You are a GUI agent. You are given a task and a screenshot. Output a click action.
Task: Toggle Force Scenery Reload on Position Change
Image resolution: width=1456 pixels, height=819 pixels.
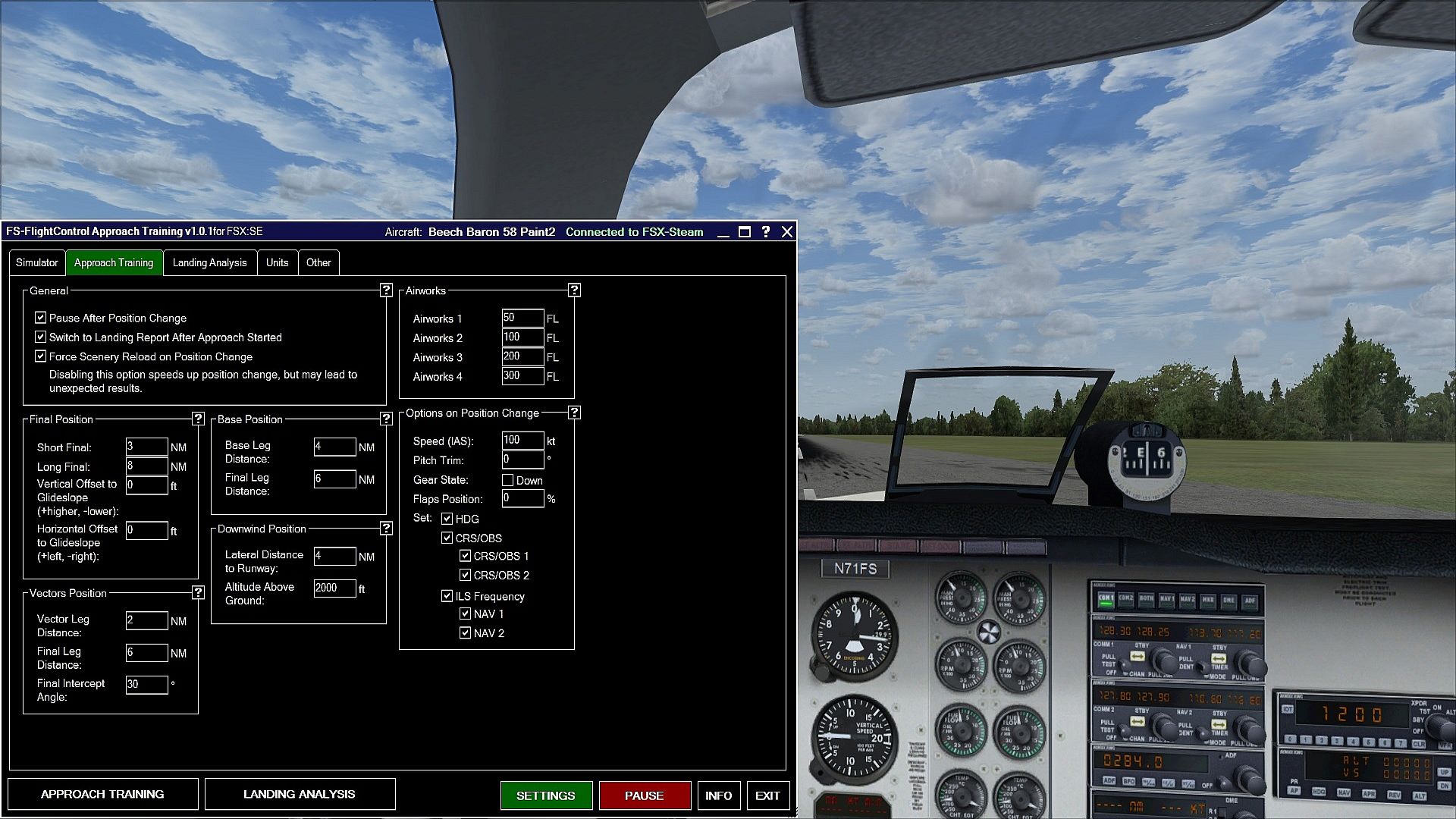41,356
